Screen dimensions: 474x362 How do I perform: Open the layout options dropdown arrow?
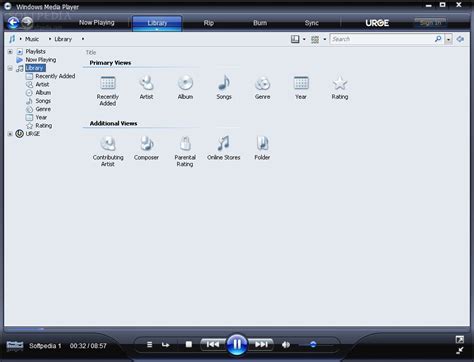coord(304,39)
